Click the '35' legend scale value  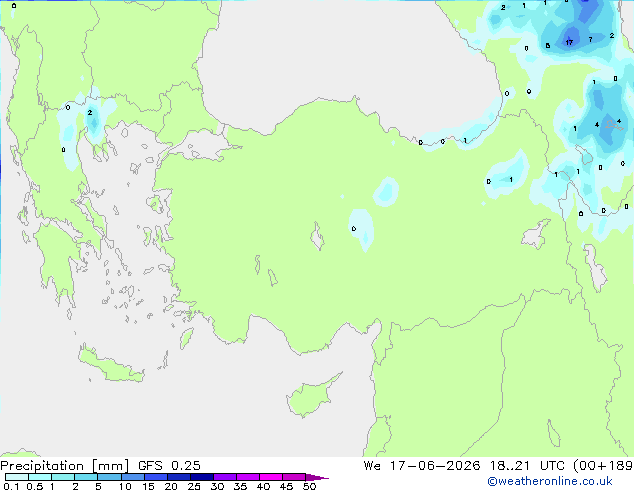pyautogui.click(x=240, y=486)
